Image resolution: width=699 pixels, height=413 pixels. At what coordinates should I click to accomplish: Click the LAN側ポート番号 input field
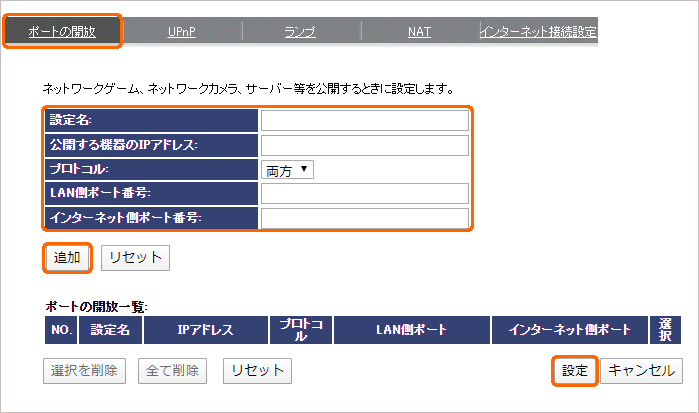pyautogui.click(x=364, y=194)
